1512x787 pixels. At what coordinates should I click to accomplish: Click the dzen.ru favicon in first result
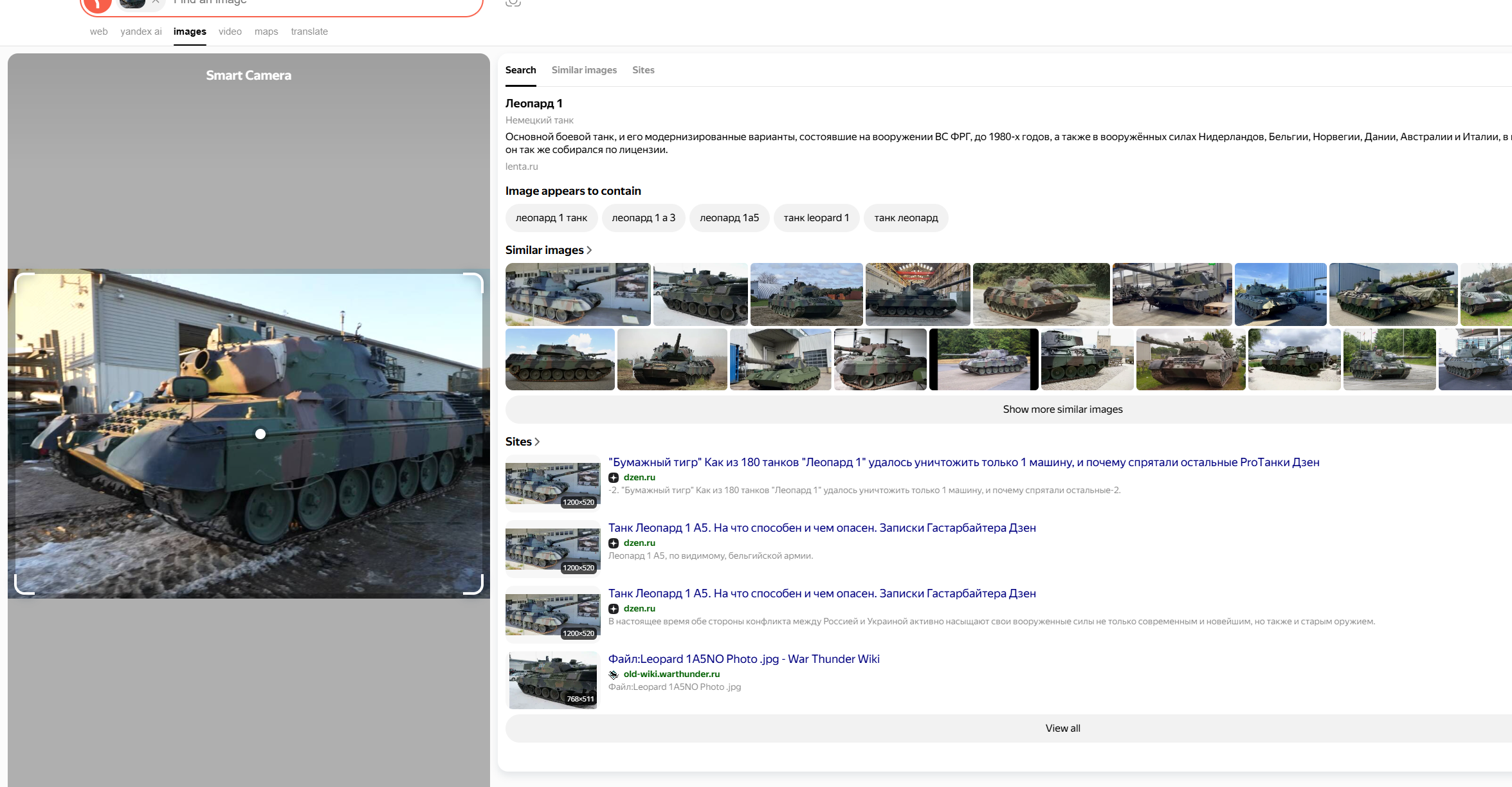click(x=614, y=478)
